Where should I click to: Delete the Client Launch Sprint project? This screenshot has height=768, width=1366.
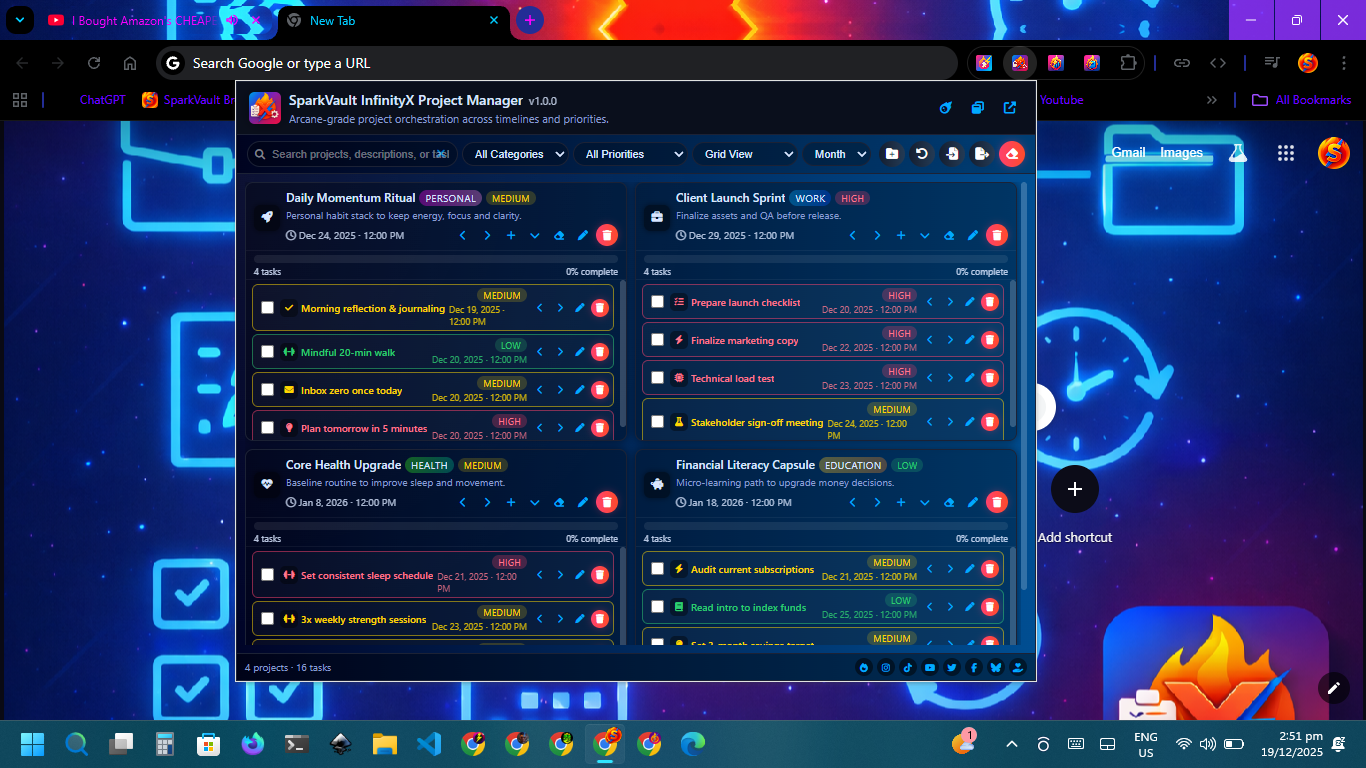996,236
